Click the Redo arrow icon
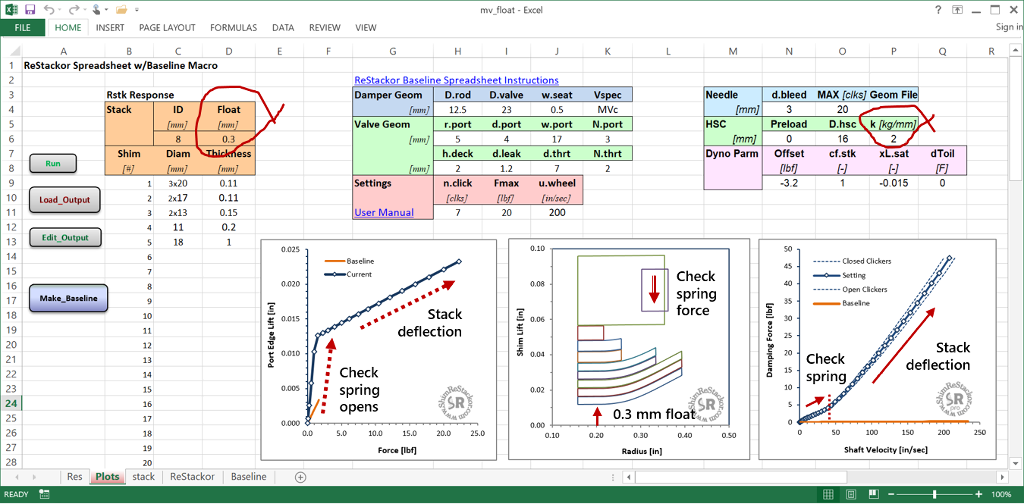1024x504 pixels. pyautogui.click(x=76, y=9)
